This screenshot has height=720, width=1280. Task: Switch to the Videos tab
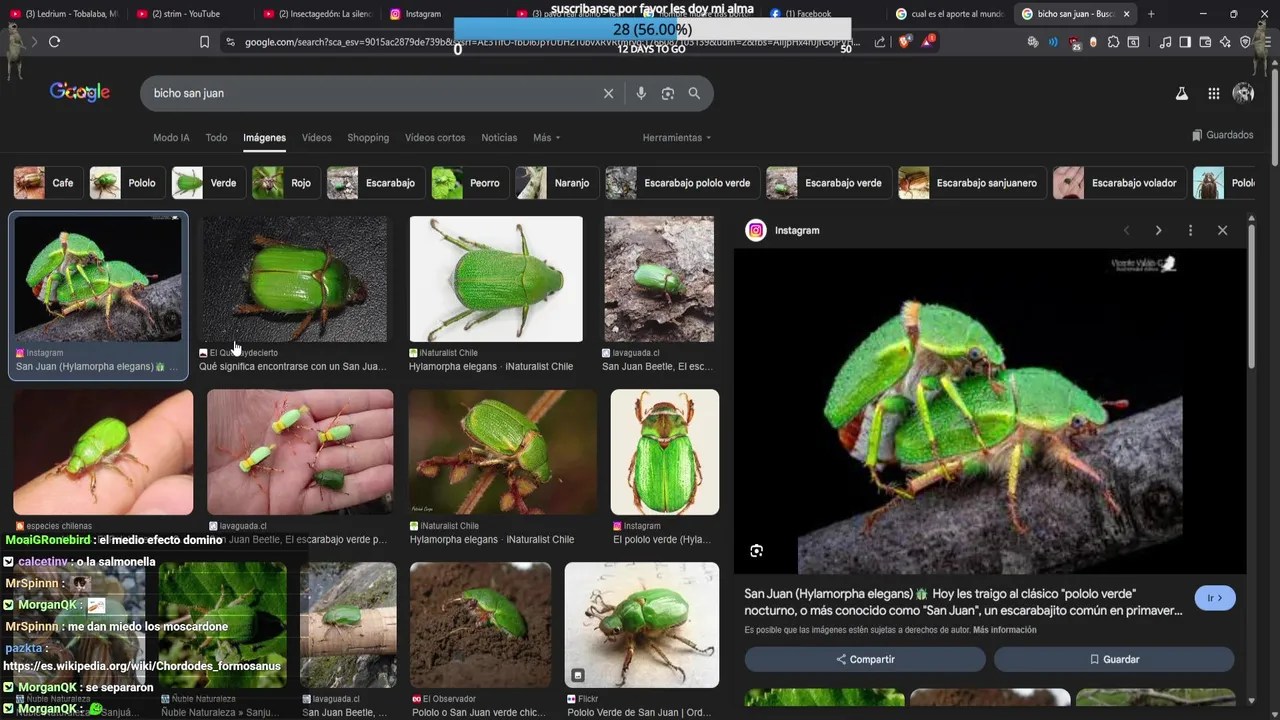316,138
